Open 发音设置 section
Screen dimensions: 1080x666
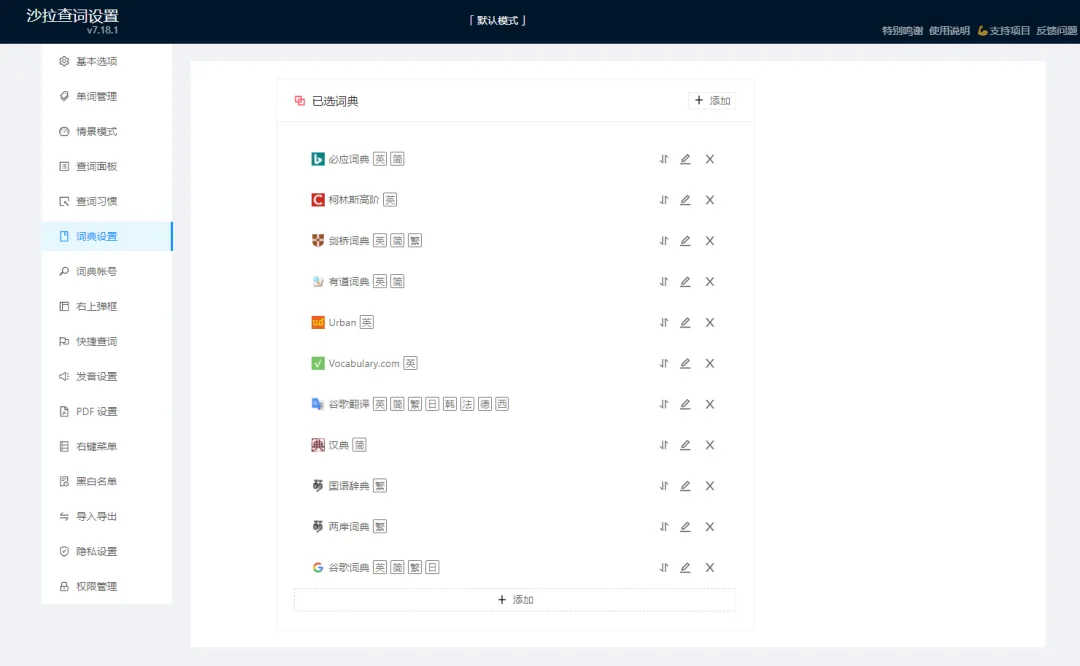tap(107, 376)
